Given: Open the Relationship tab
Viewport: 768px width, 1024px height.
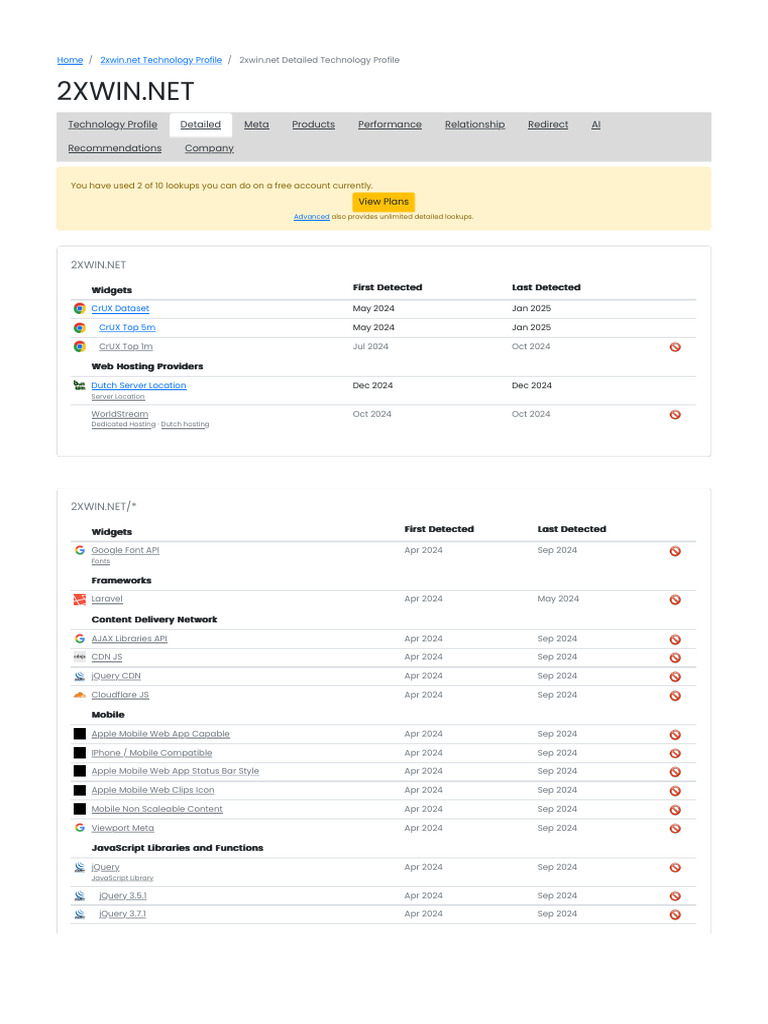Looking at the screenshot, I should click(475, 124).
